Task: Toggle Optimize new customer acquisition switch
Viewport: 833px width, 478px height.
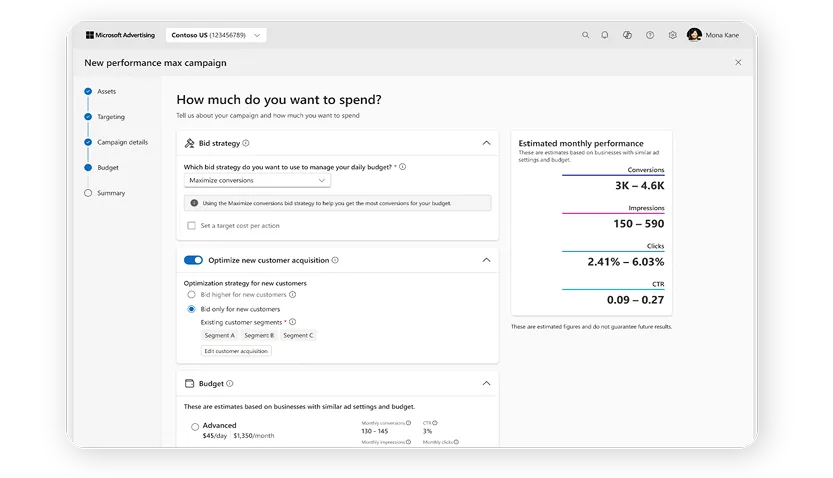Action: pyautogui.click(x=193, y=260)
